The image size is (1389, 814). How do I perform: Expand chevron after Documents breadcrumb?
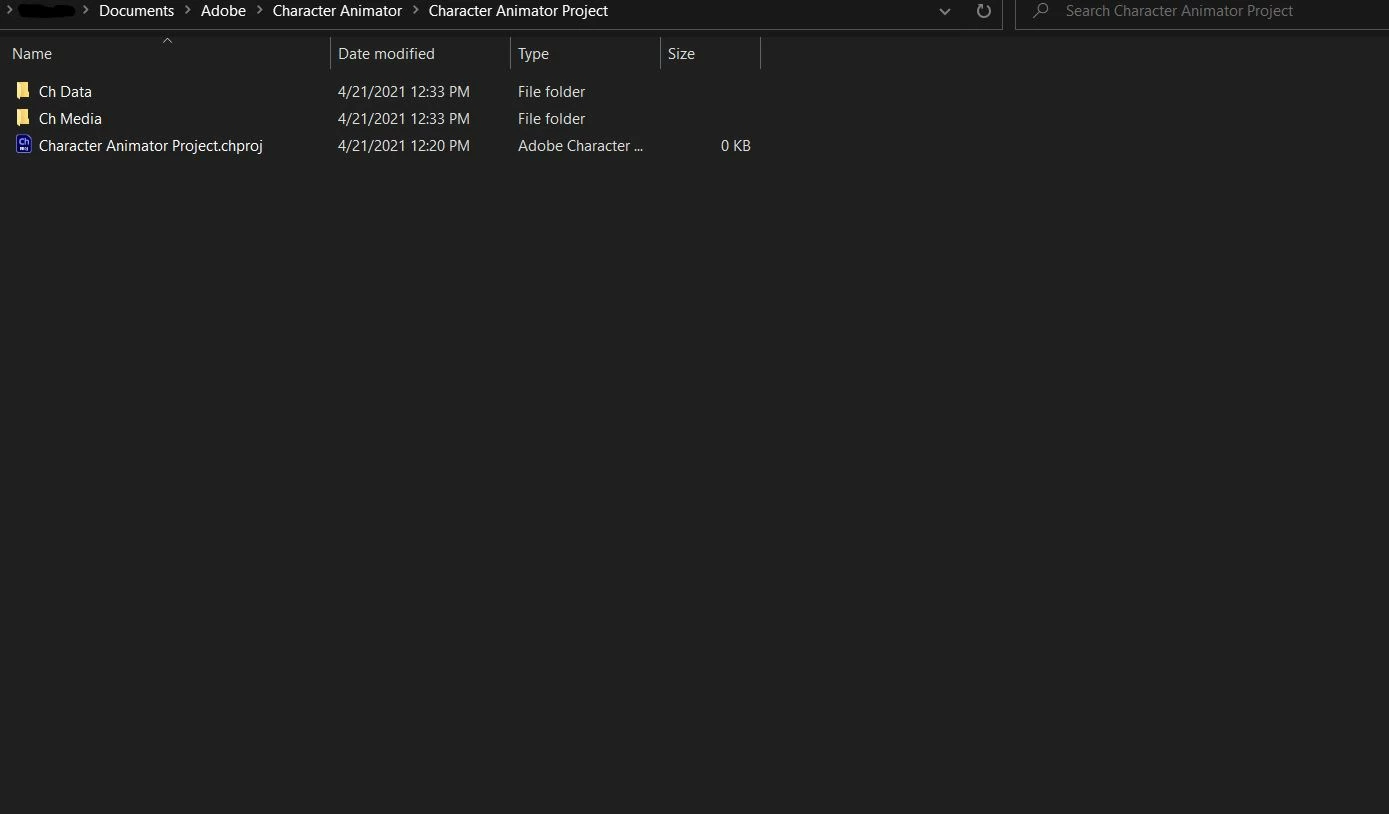[188, 11]
